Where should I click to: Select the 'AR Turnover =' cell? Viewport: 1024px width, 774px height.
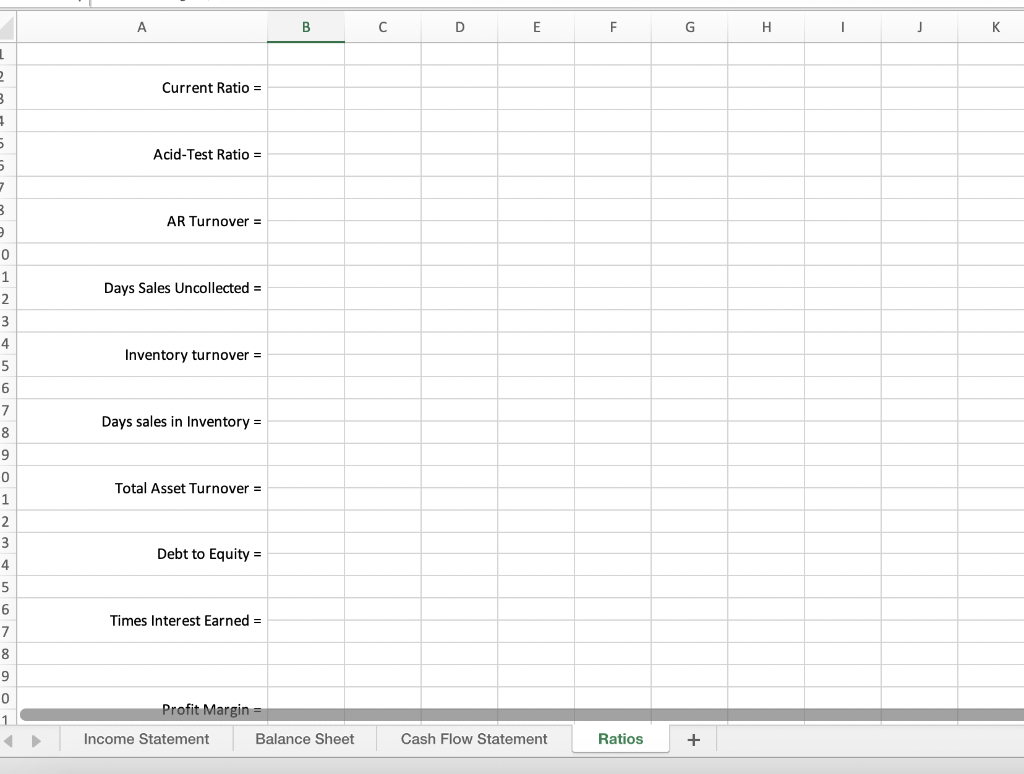click(x=142, y=221)
